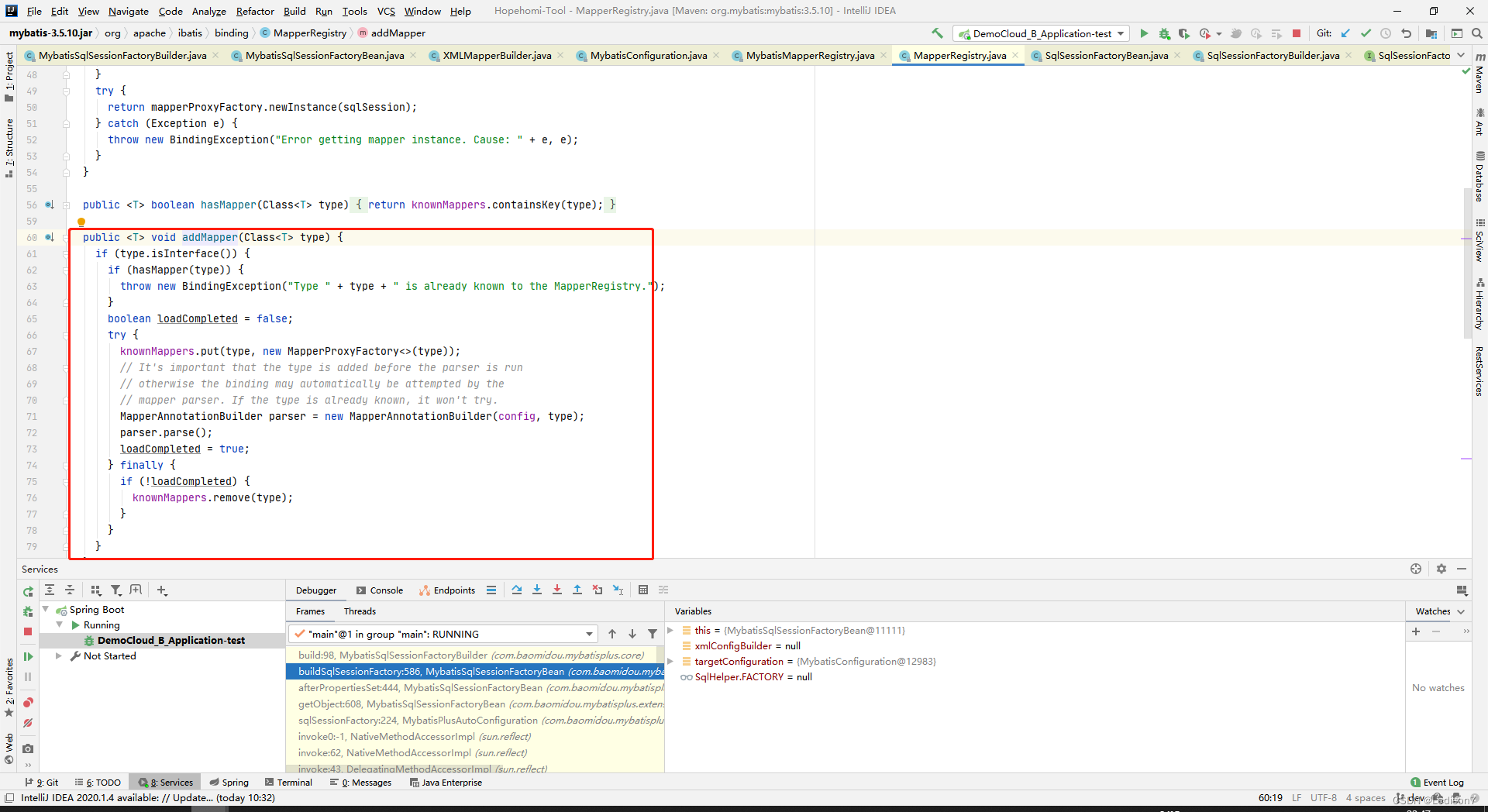The width and height of the screenshot is (1488, 812).
Task: Open the thread selector "main"@1 dropdown
Action: coord(443,634)
